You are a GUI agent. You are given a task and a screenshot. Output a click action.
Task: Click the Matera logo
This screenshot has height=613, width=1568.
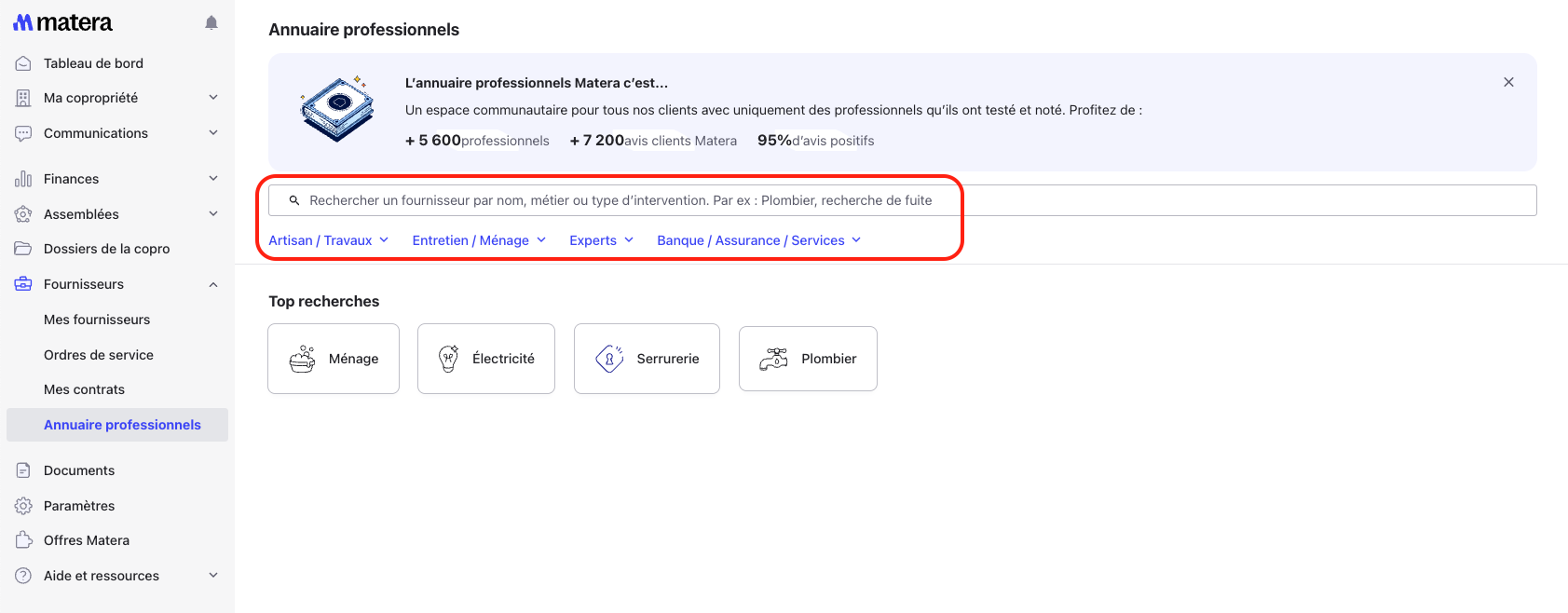point(62,23)
